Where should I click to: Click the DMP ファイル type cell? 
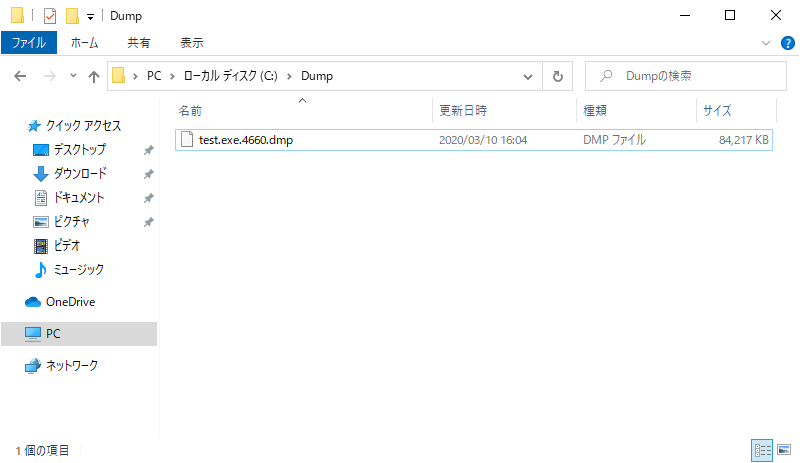(x=614, y=140)
